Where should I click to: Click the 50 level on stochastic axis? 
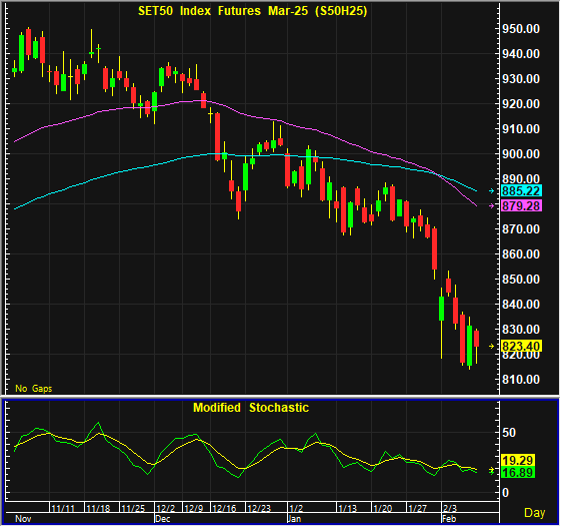coord(509,433)
